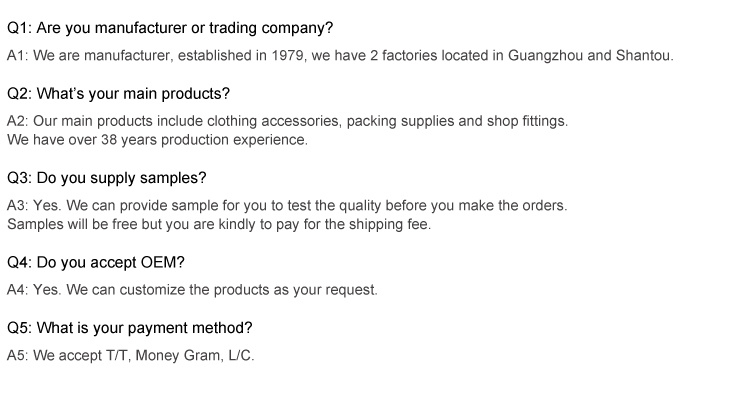
Task: Click the L/C text in A5
Action: tap(240, 356)
